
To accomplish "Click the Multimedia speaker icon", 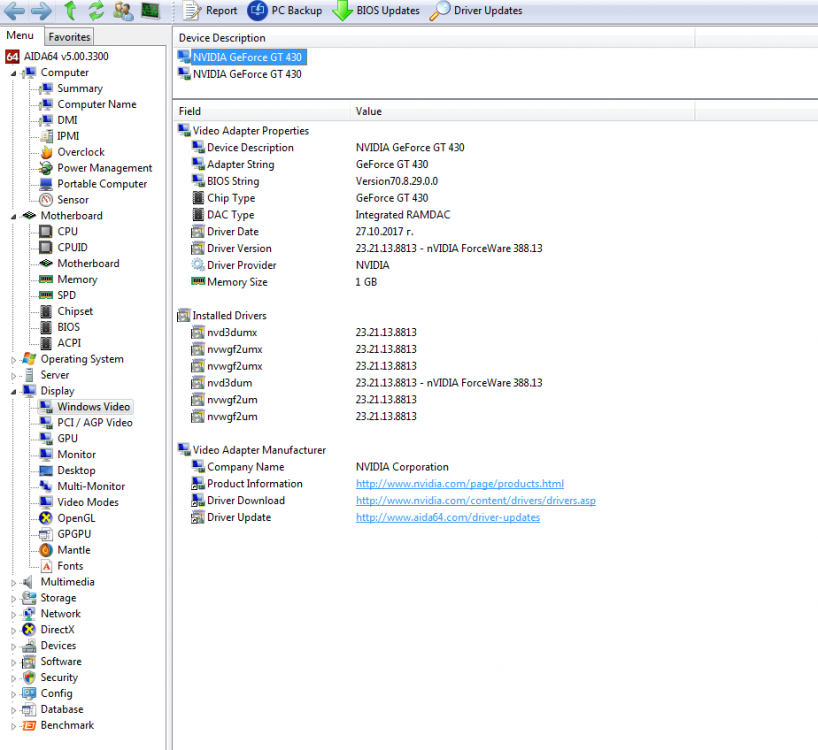I will tap(29, 583).
